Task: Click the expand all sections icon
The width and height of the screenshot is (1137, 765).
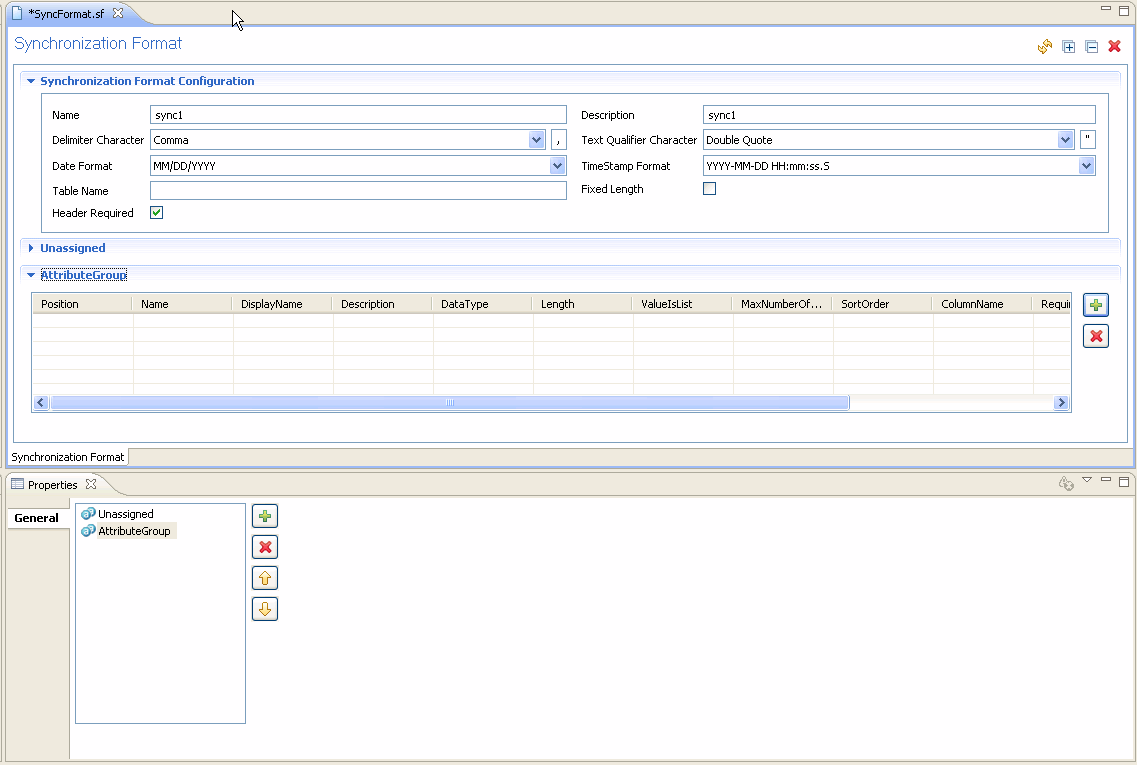Action: (1069, 46)
